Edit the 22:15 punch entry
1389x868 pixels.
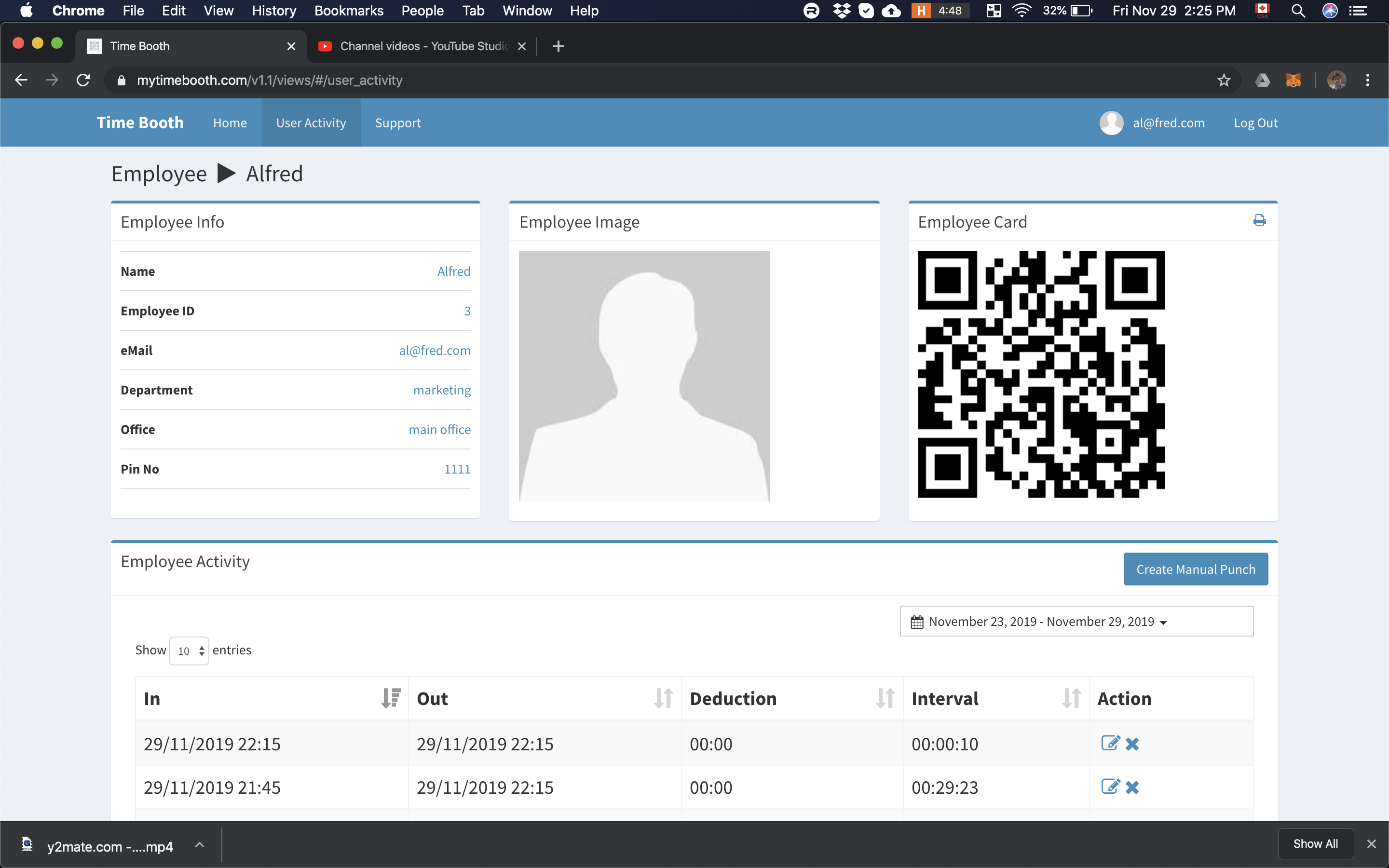(1110, 744)
